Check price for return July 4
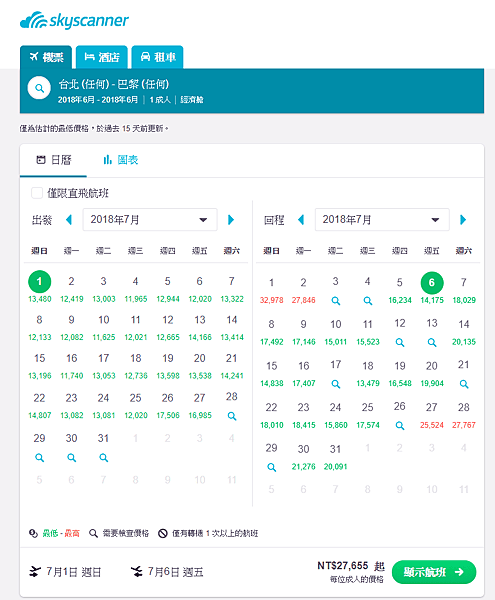This screenshot has height=600, width=495. [x=368, y=301]
